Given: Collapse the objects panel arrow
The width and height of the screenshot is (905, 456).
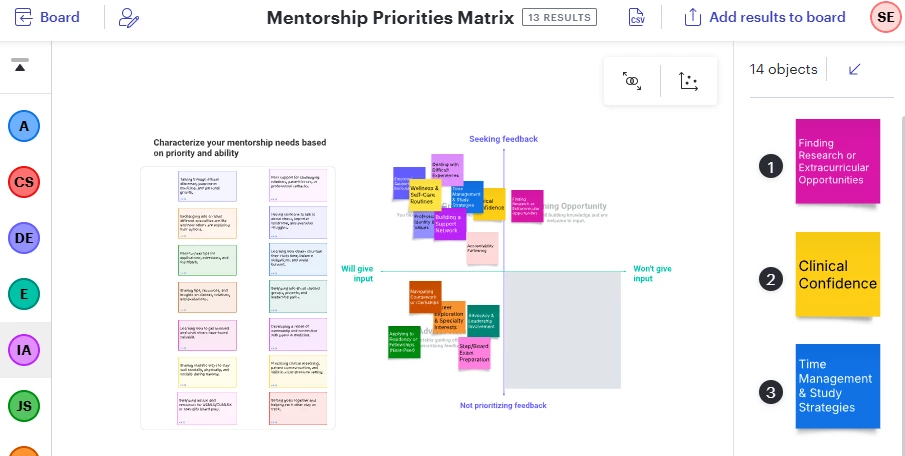Looking at the screenshot, I should tap(855, 69).
